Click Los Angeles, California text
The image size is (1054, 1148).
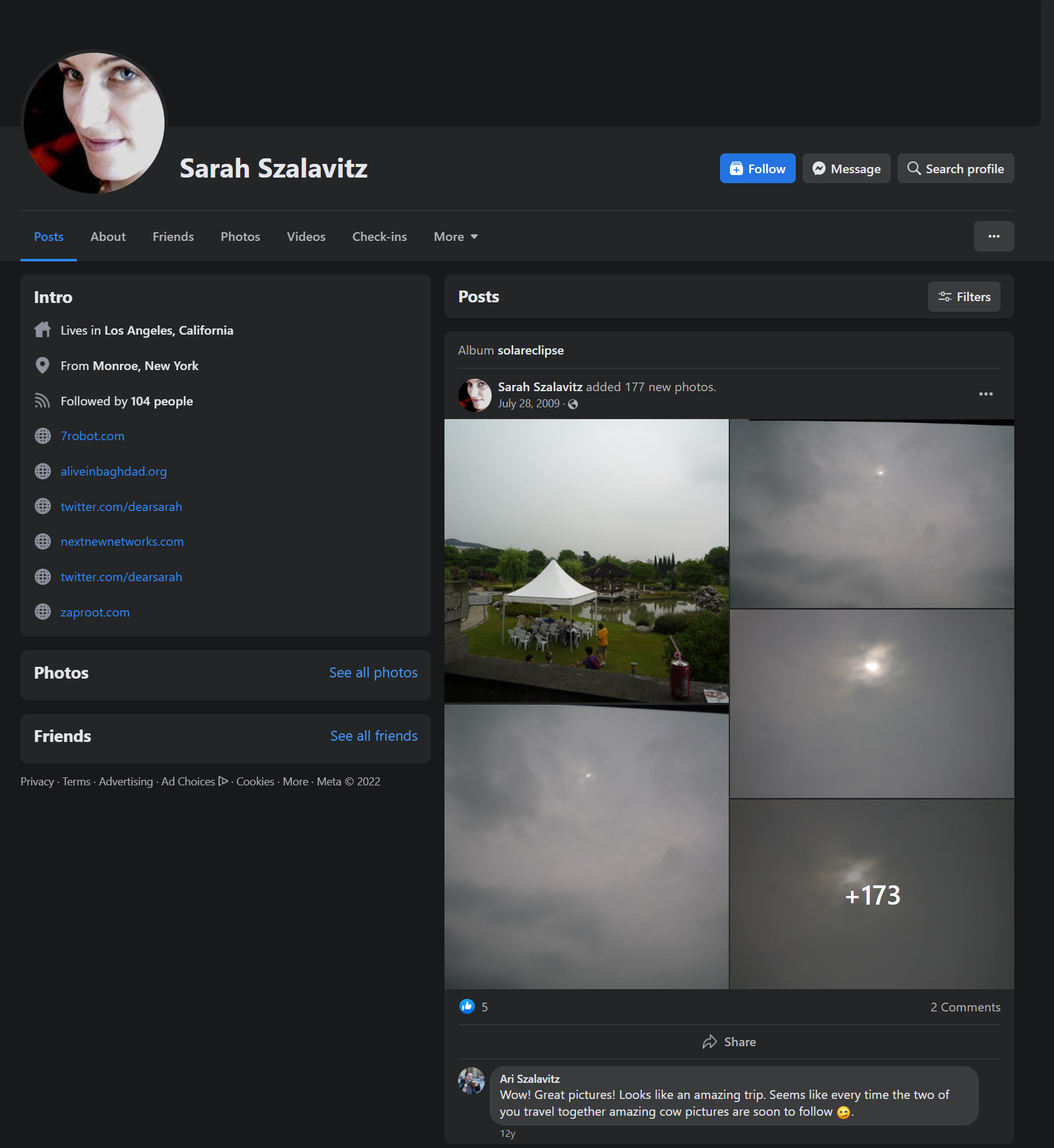pos(168,330)
